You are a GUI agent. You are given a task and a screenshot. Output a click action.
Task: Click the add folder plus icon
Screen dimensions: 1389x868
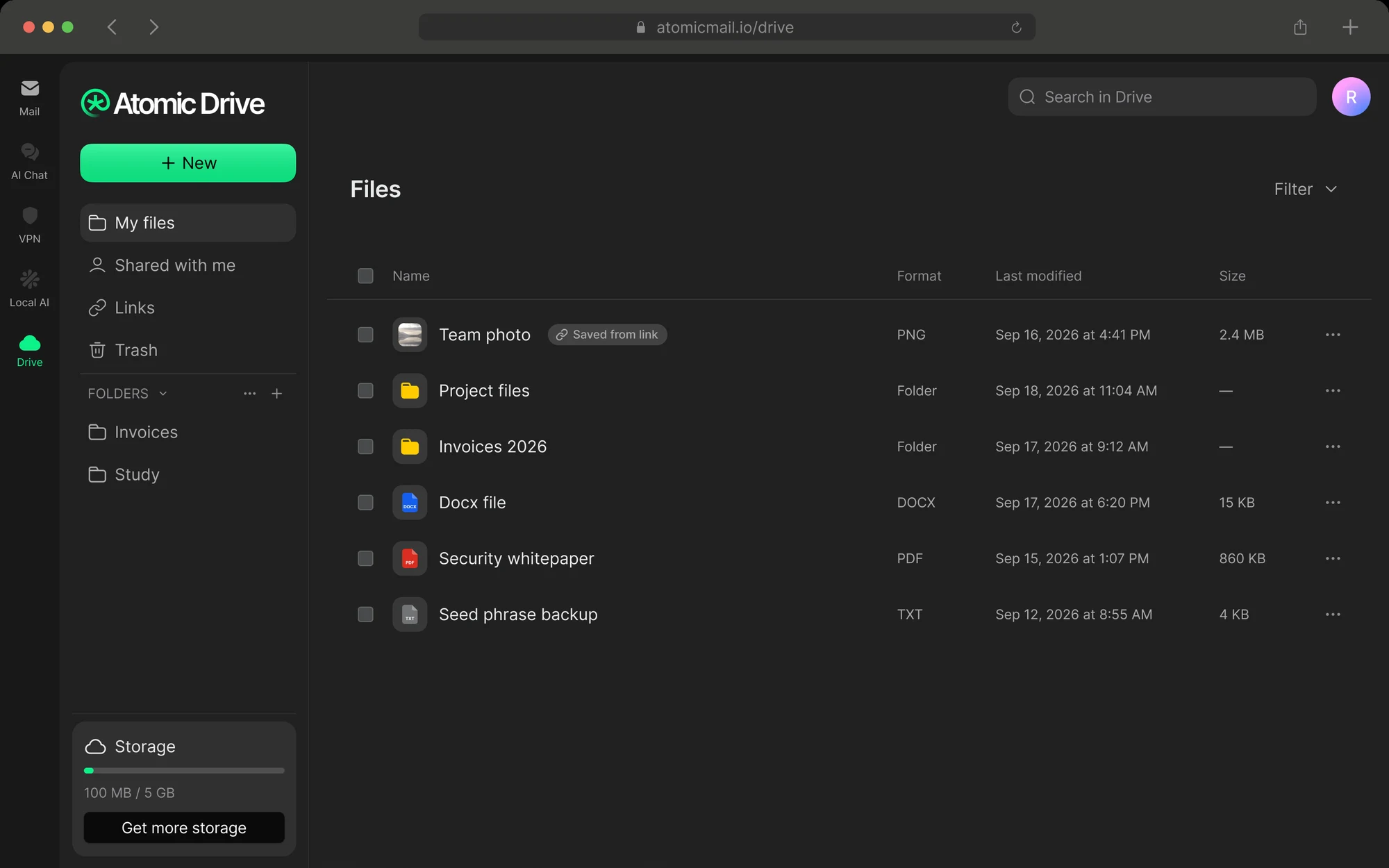tap(276, 394)
